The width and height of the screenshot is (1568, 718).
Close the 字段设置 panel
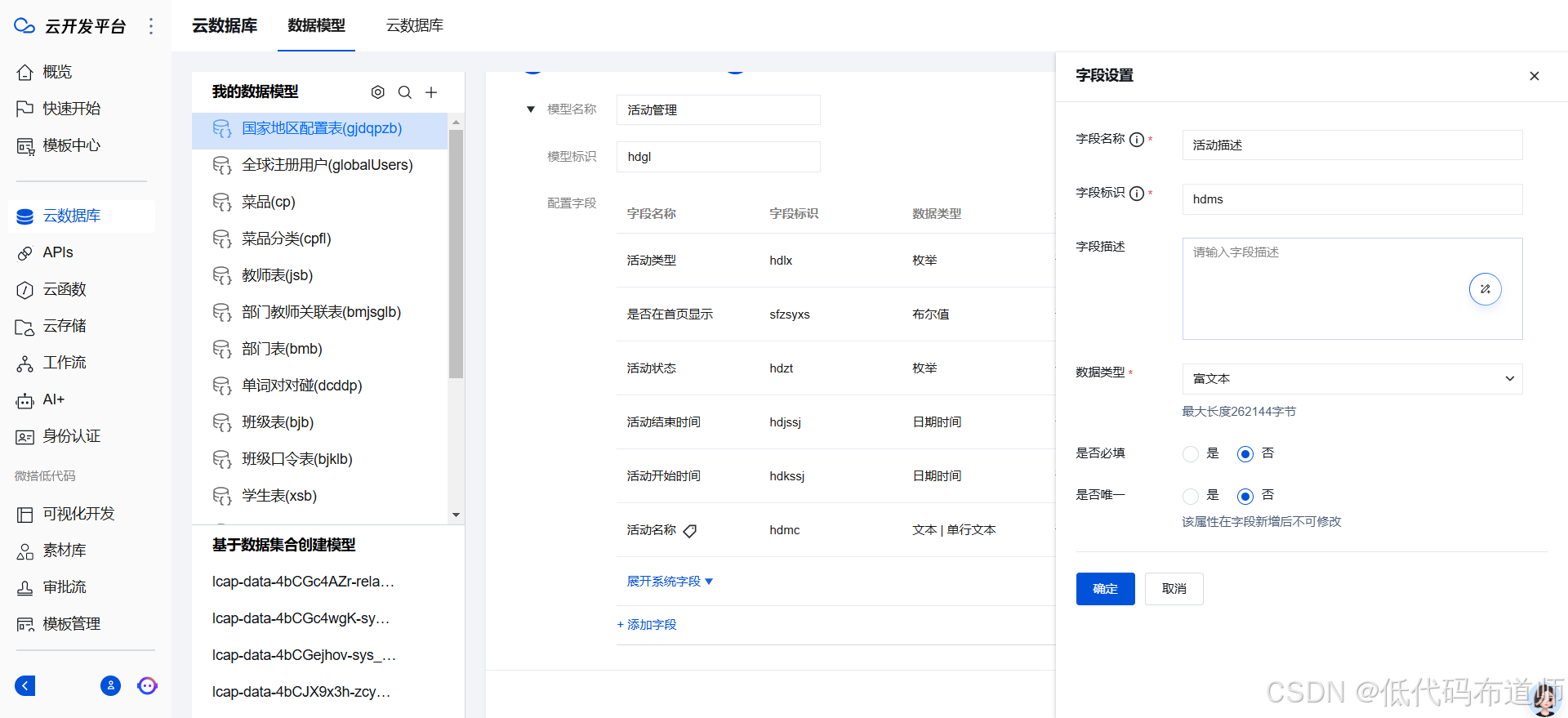coord(1534,76)
